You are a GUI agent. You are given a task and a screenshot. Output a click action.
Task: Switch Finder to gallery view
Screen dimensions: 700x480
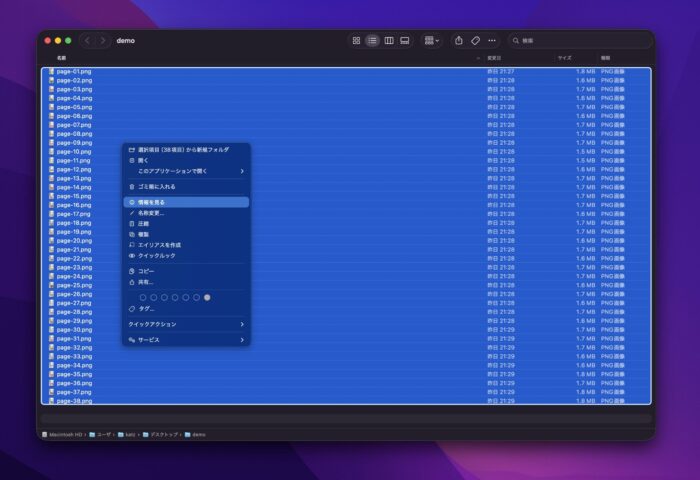pos(405,41)
